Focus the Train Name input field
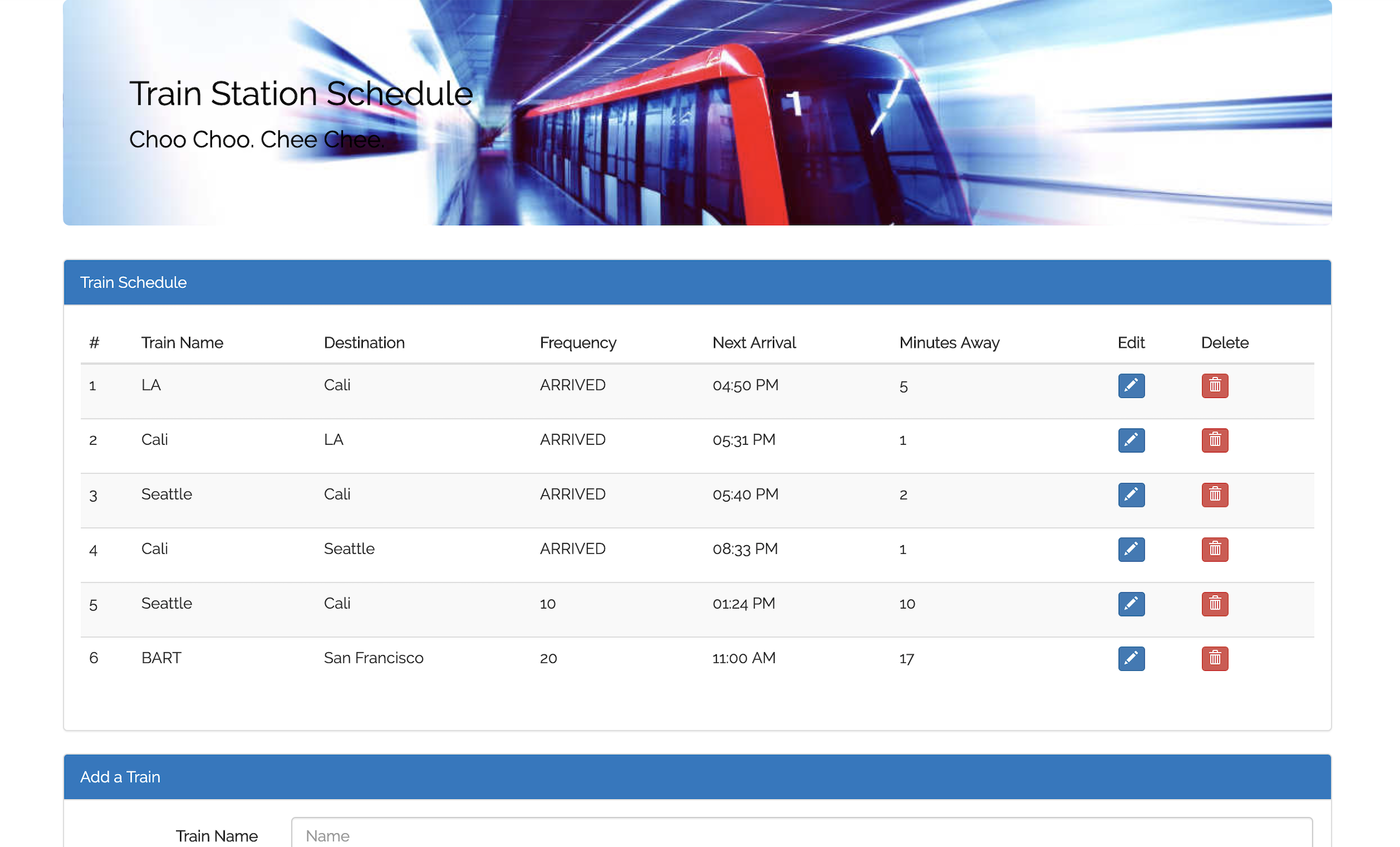Image resolution: width=1400 pixels, height=847 pixels. (x=801, y=835)
